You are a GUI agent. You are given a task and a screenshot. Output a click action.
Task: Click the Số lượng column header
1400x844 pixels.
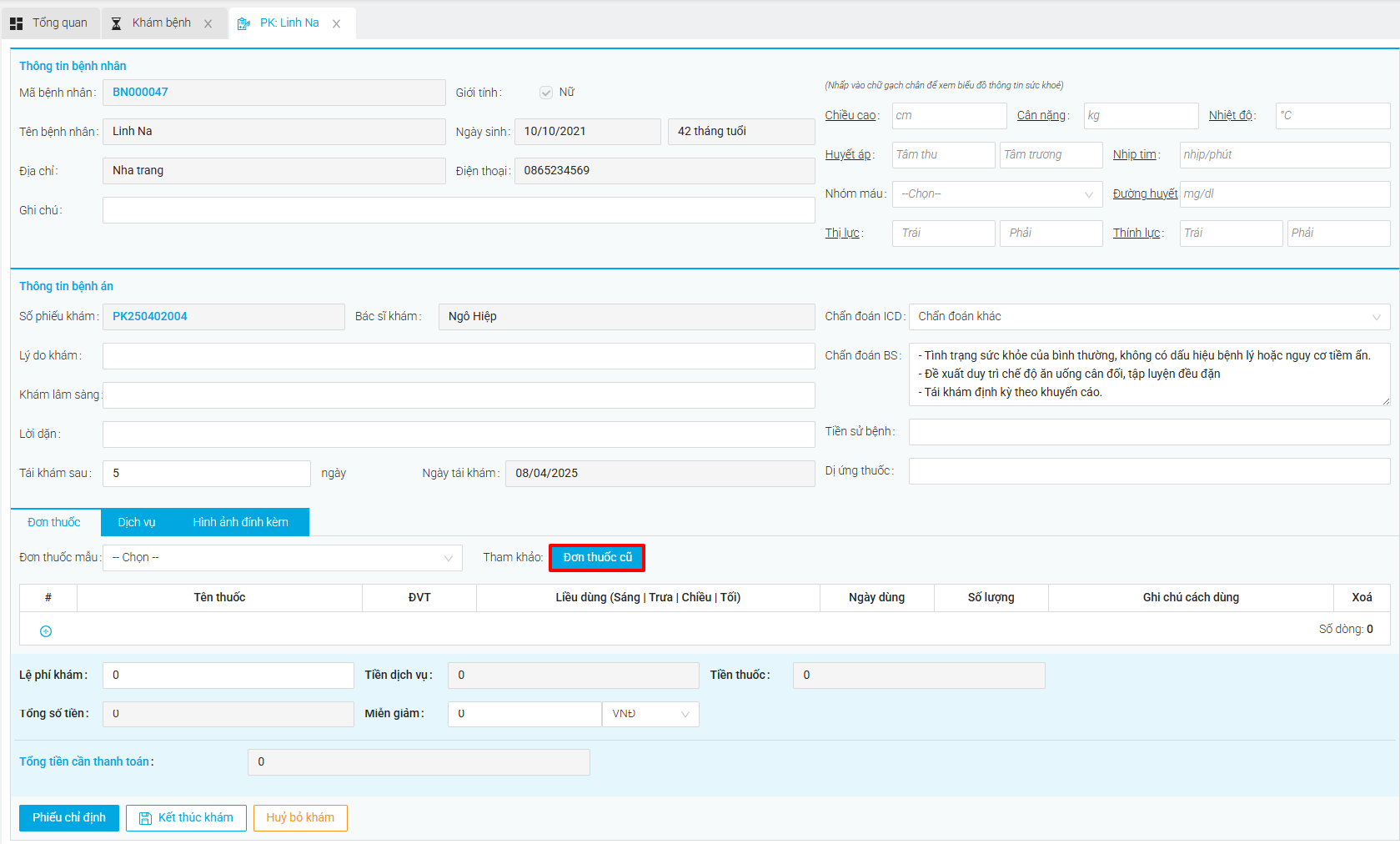coord(991,598)
